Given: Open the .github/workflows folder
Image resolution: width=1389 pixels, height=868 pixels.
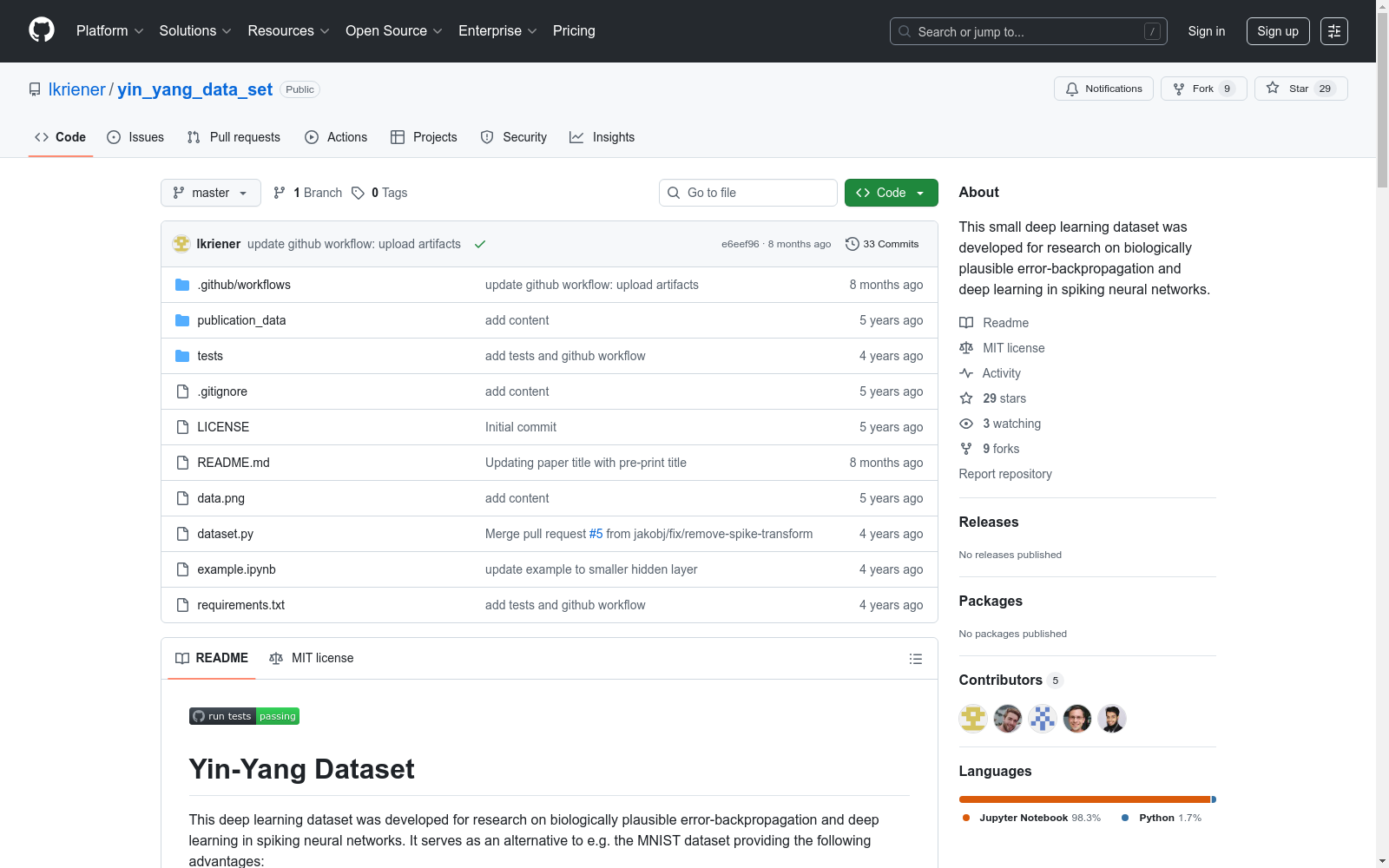Looking at the screenshot, I should 244,285.
